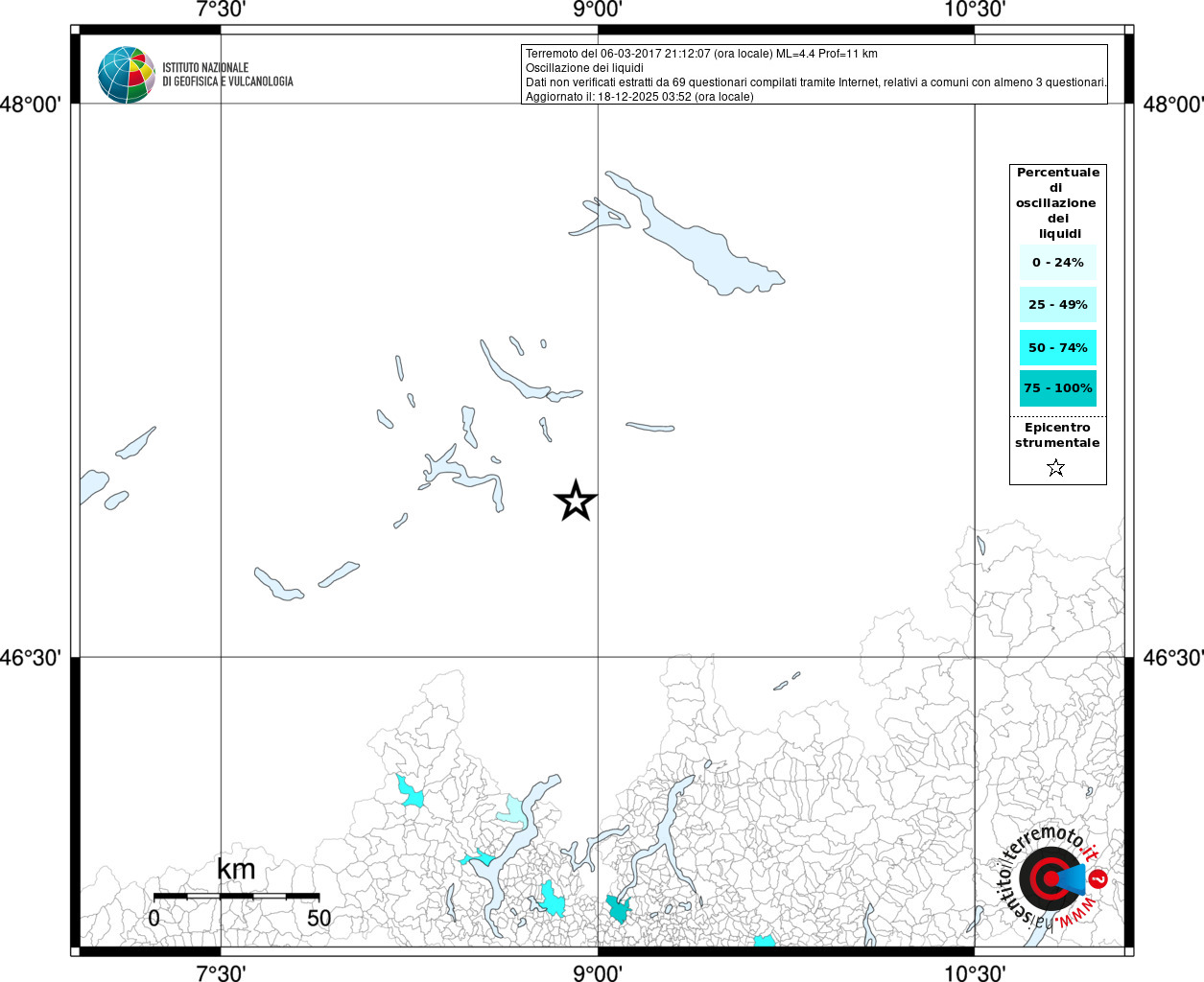This screenshot has width=1204, height=982.
Task: Click the top 9°00' longitude label
Action: (x=598, y=10)
